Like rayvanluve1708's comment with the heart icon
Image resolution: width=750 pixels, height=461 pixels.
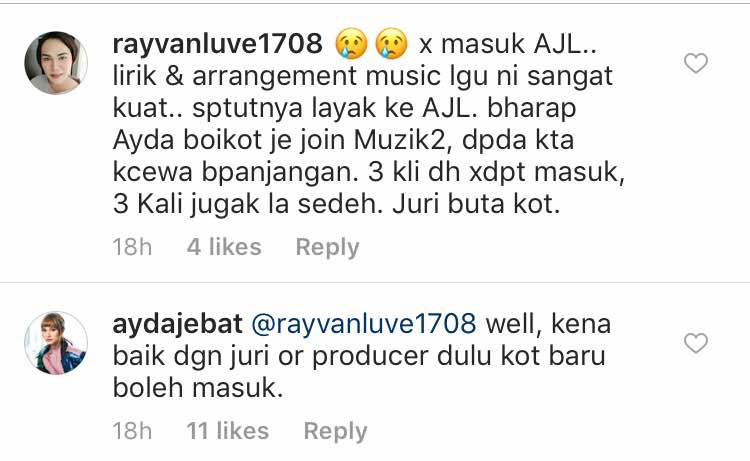click(x=695, y=63)
